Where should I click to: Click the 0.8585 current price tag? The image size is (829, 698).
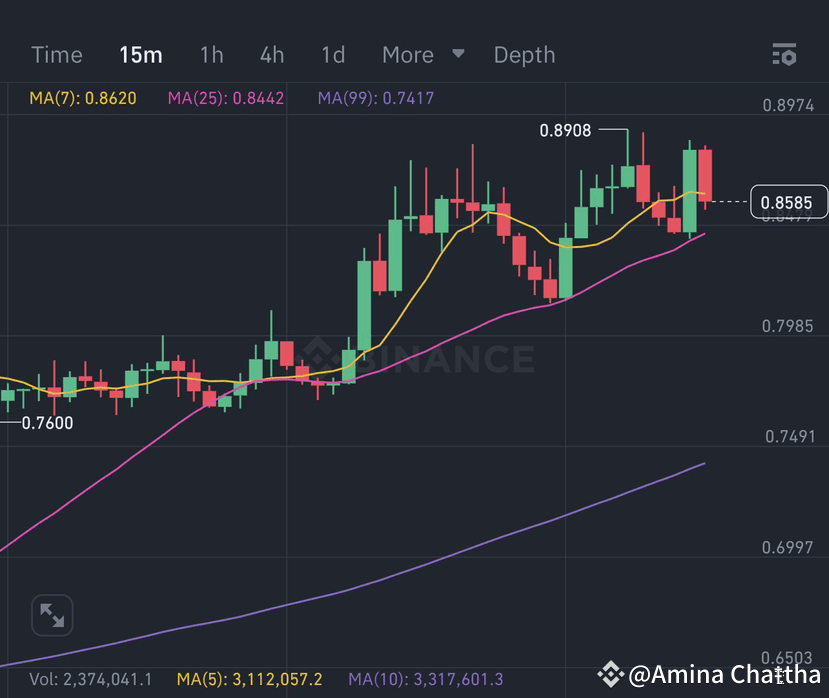coord(789,202)
